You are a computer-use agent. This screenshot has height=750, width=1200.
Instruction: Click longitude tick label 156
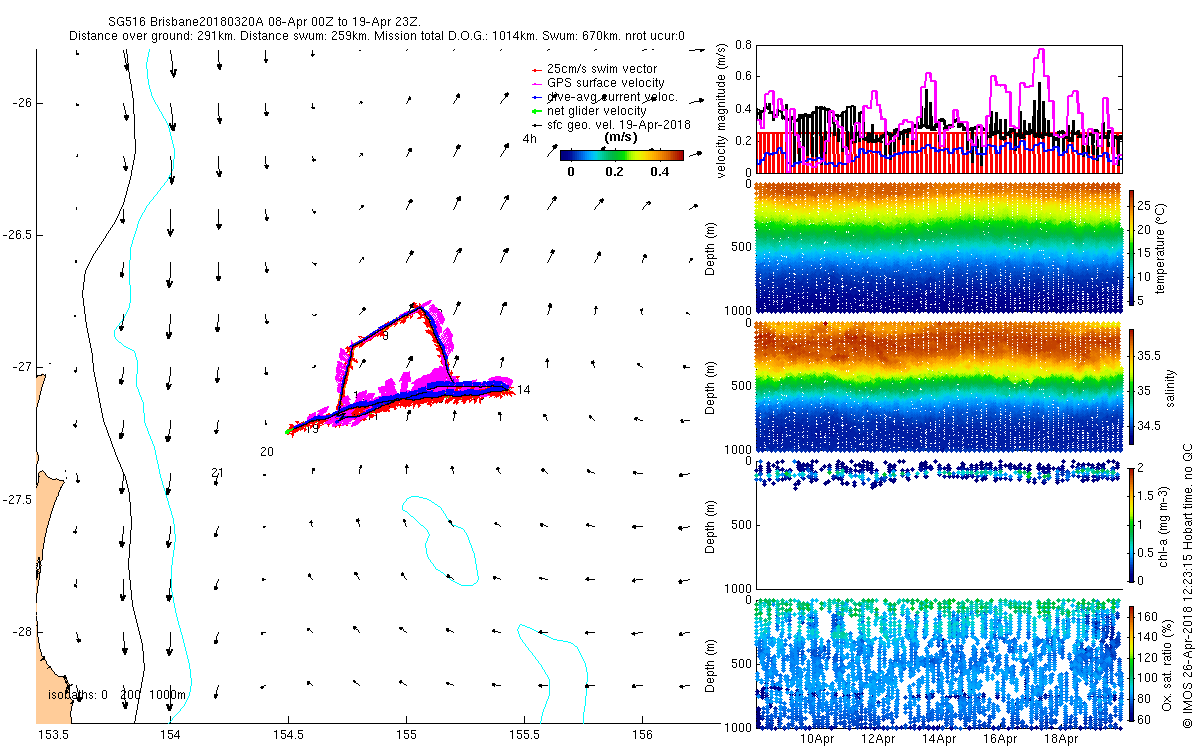642,734
